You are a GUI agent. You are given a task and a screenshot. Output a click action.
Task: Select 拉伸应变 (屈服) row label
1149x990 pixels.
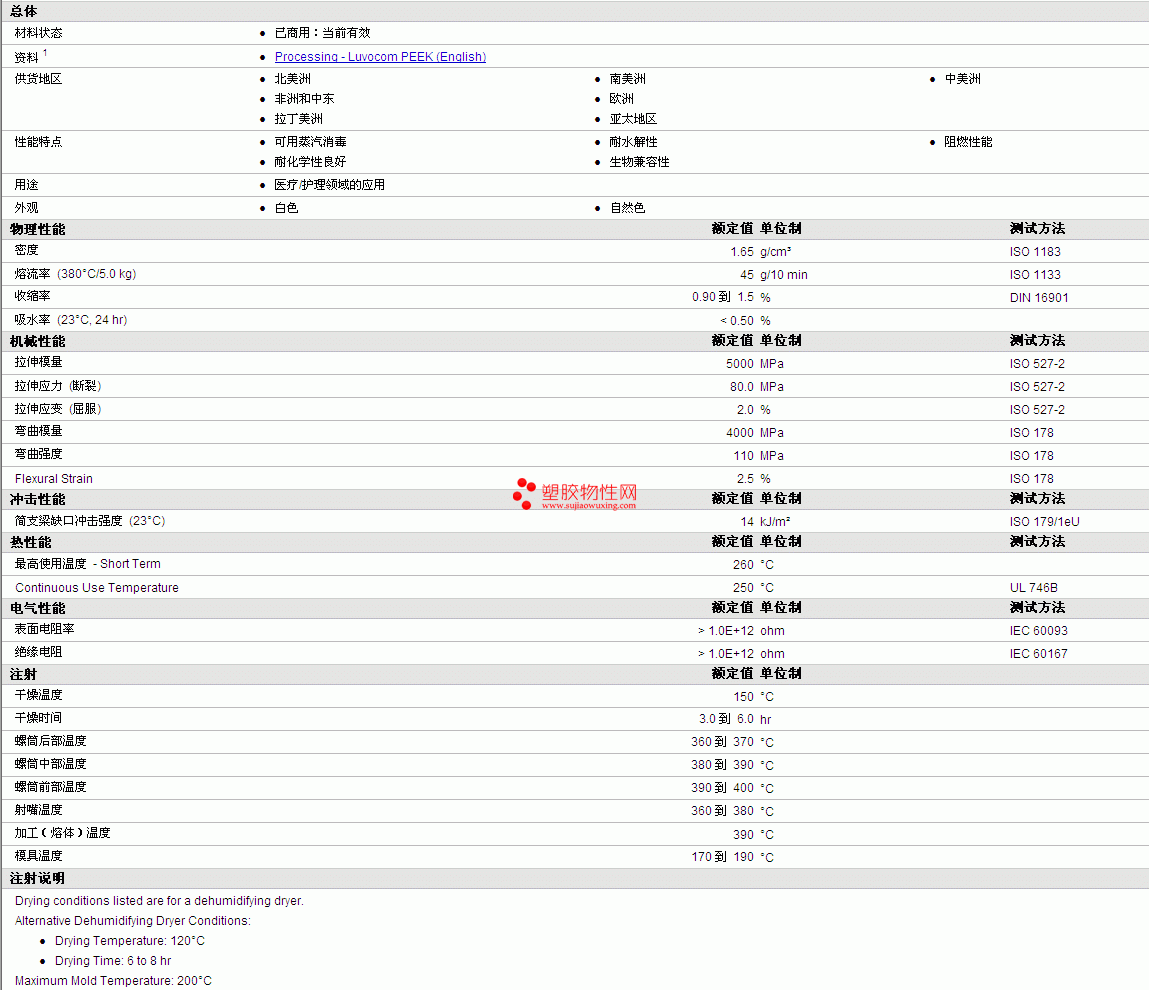[59, 408]
